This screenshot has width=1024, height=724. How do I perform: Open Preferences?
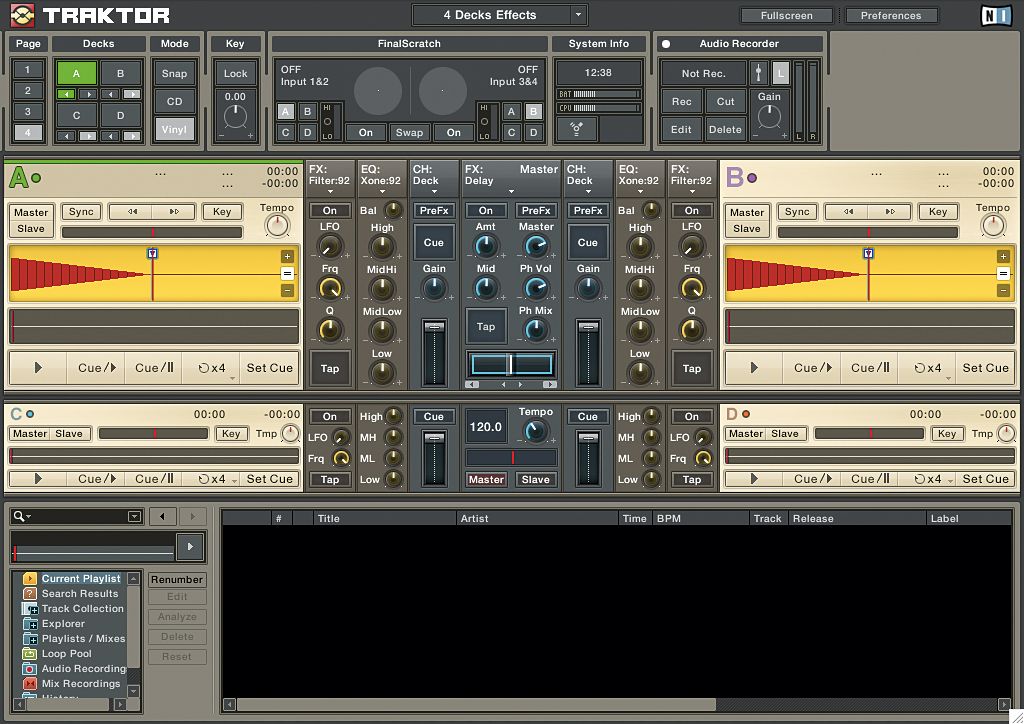891,15
